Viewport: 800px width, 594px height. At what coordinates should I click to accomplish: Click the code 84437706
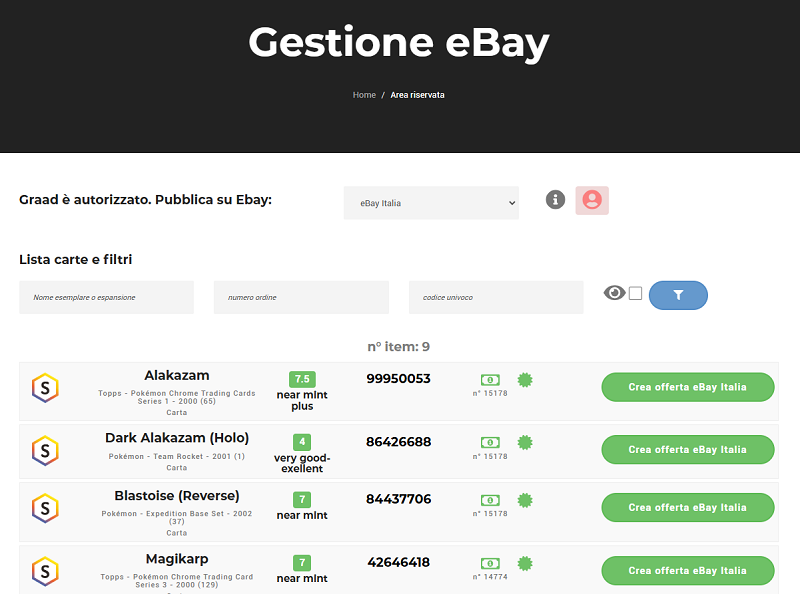point(398,499)
